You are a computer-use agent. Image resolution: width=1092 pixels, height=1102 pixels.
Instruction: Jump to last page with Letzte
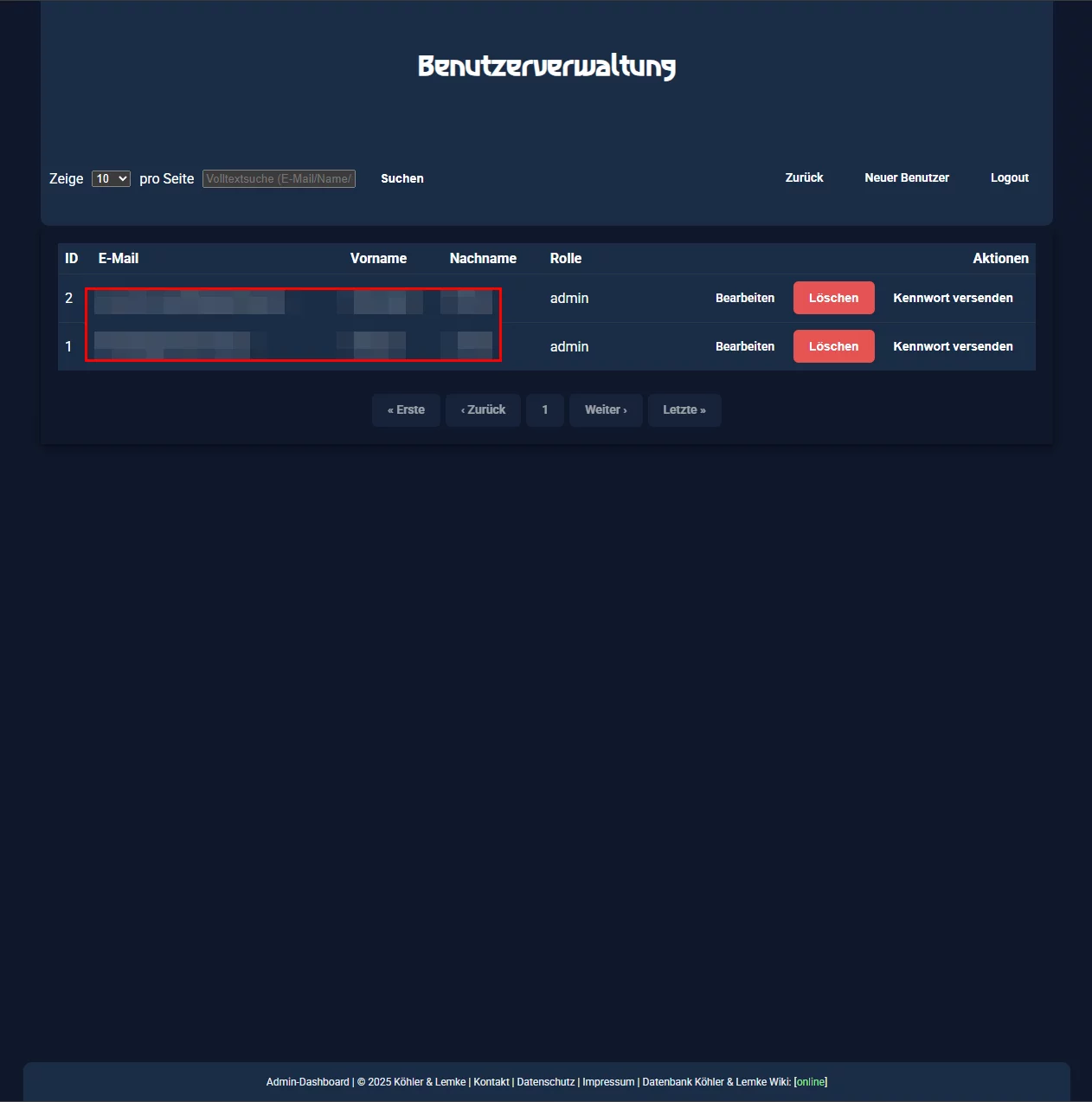[684, 410]
